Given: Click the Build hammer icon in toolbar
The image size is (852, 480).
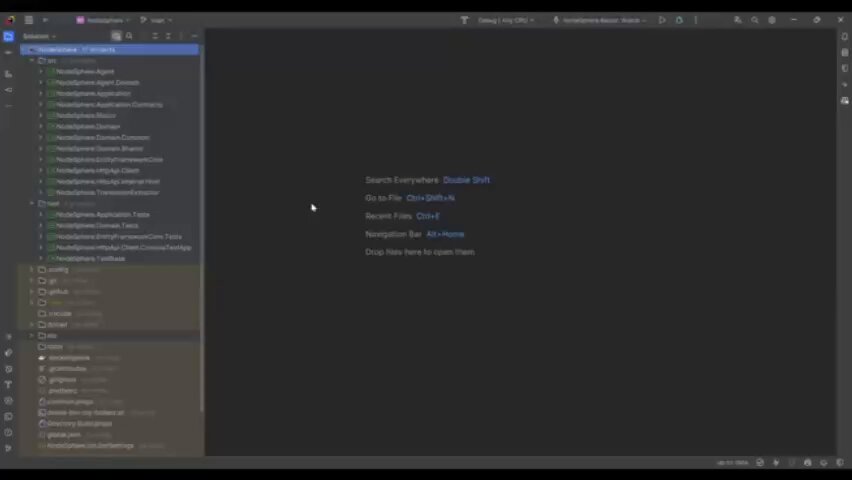Looking at the screenshot, I should click(x=464, y=20).
